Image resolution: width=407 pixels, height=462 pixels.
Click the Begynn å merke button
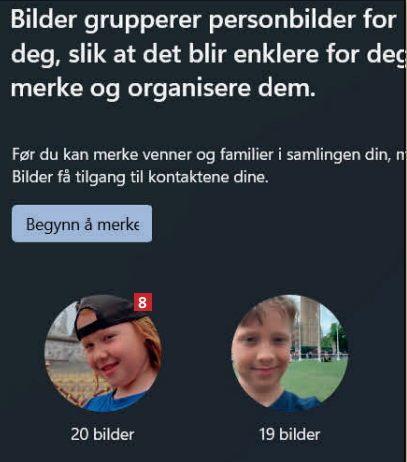coord(82,224)
